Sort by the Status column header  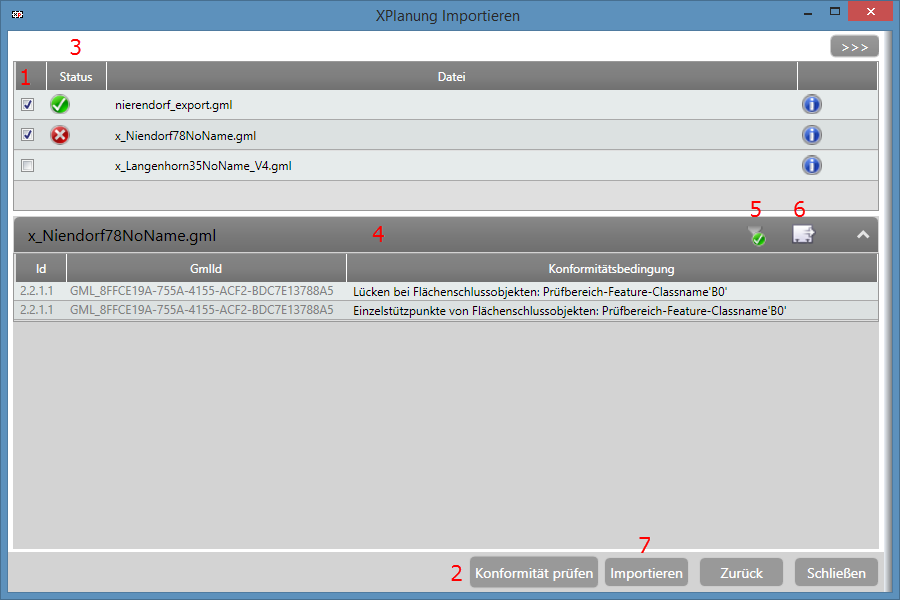(76, 77)
